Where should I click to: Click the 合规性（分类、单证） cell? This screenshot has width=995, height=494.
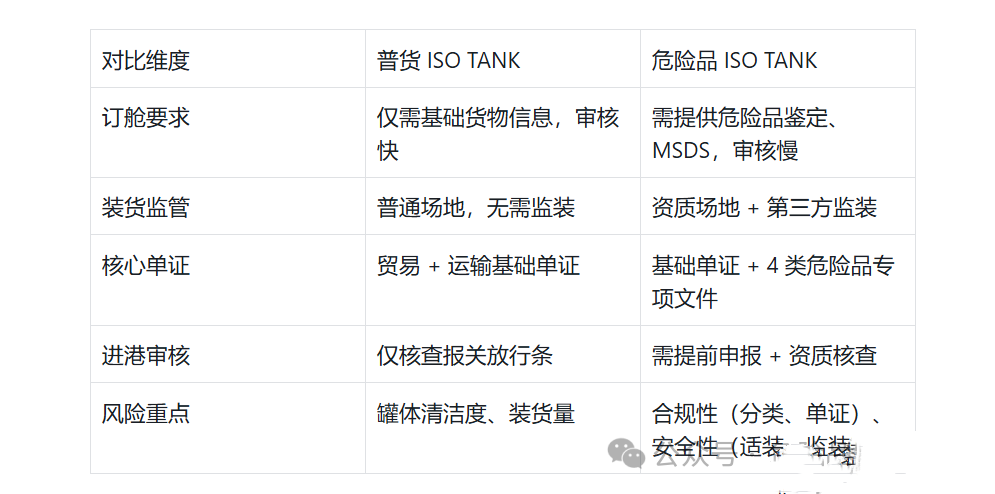coord(766,414)
